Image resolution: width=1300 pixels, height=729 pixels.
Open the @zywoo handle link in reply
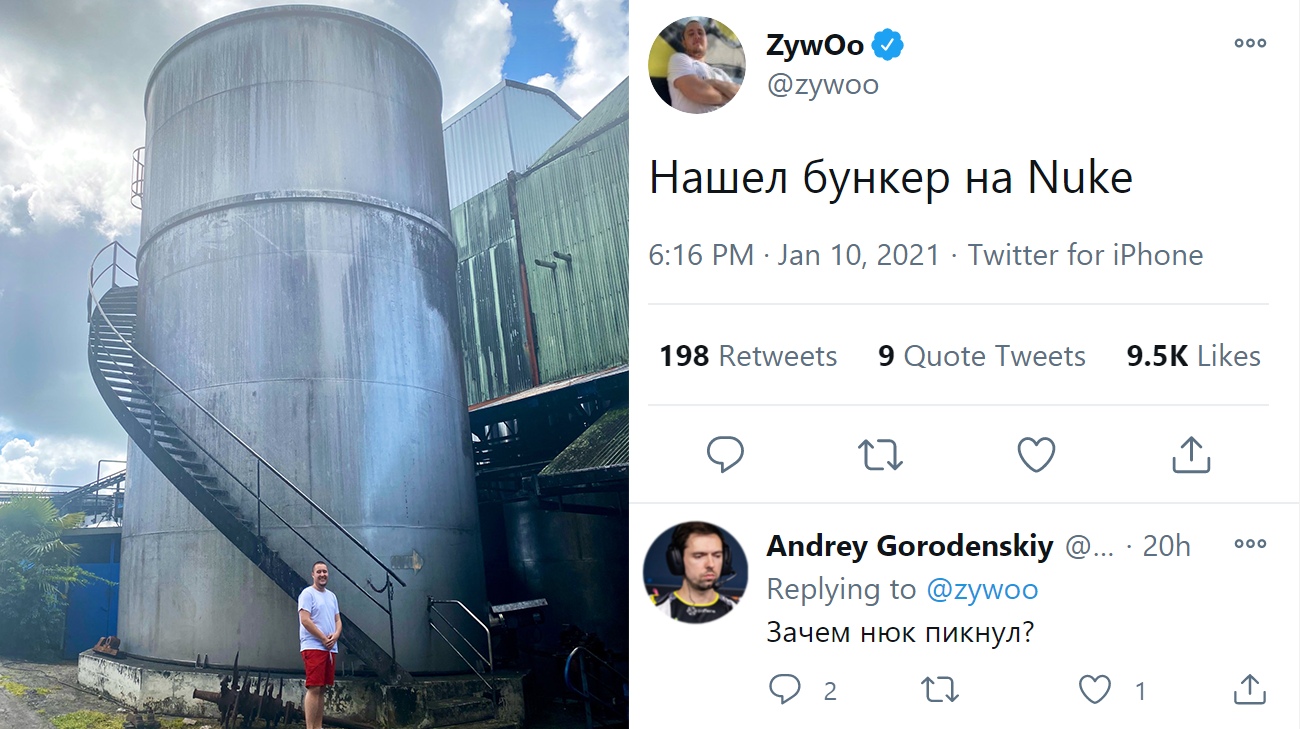tap(983, 590)
